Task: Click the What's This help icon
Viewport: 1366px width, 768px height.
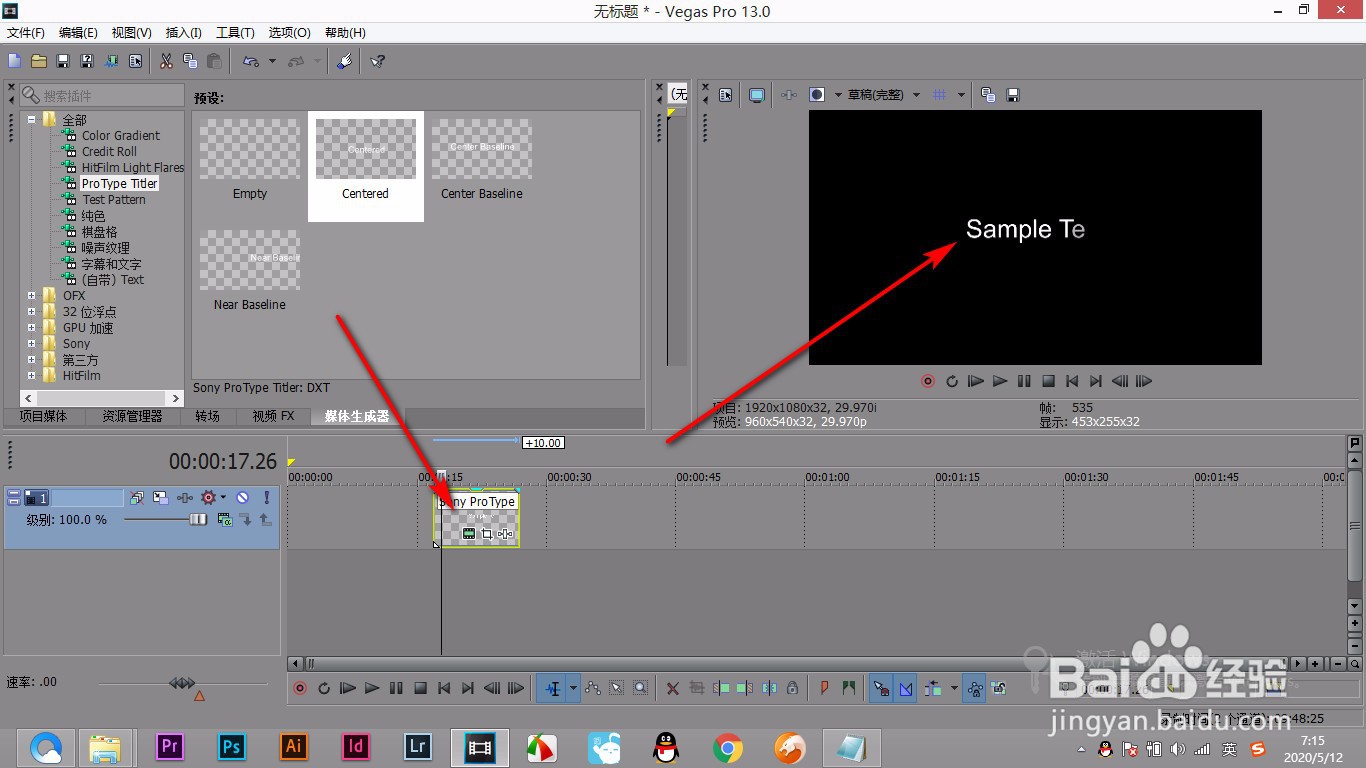Action: click(x=377, y=61)
